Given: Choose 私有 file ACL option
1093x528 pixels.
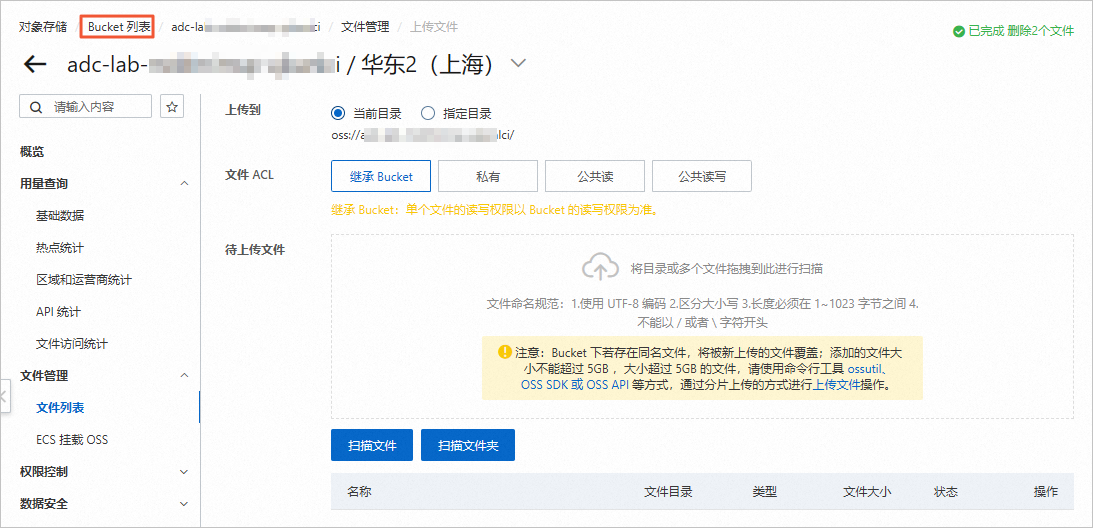Looking at the screenshot, I should pos(488,176).
